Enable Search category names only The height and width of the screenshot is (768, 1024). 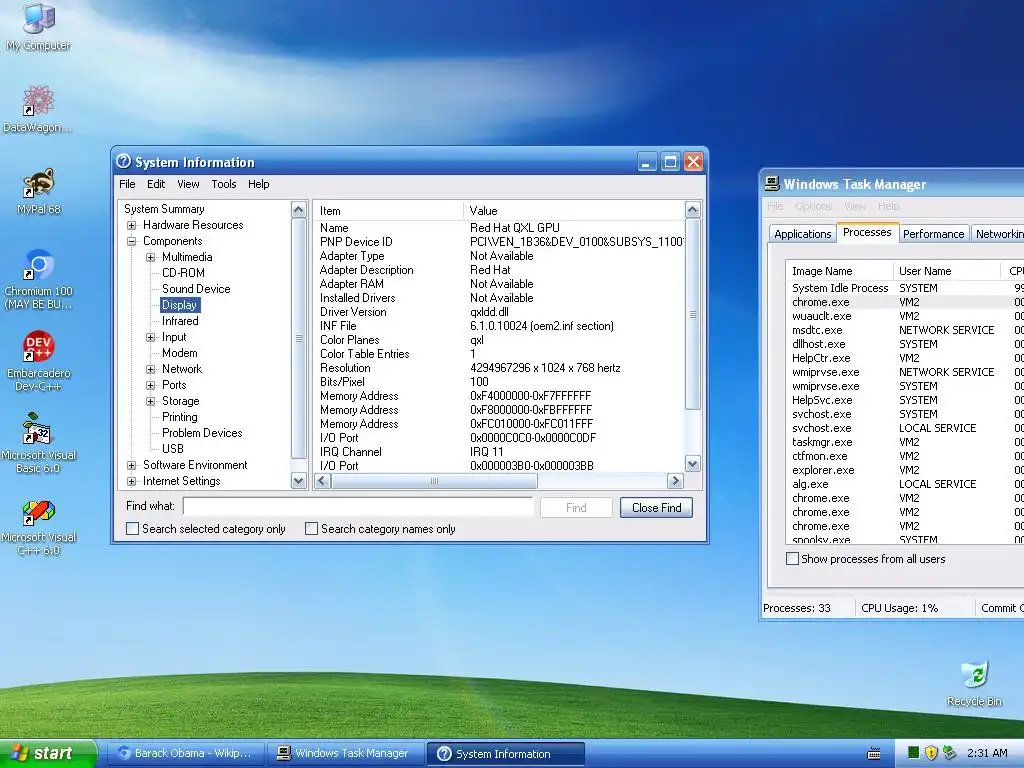pos(312,528)
